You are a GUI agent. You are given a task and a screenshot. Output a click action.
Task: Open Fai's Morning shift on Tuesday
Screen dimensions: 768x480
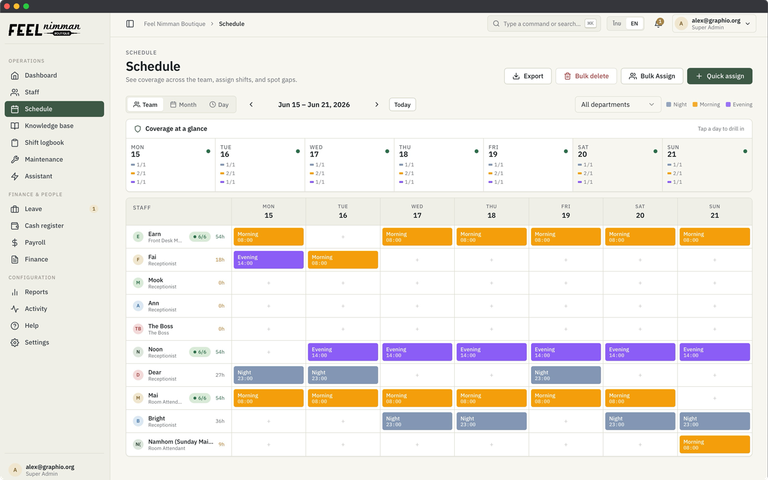[x=343, y=260]
